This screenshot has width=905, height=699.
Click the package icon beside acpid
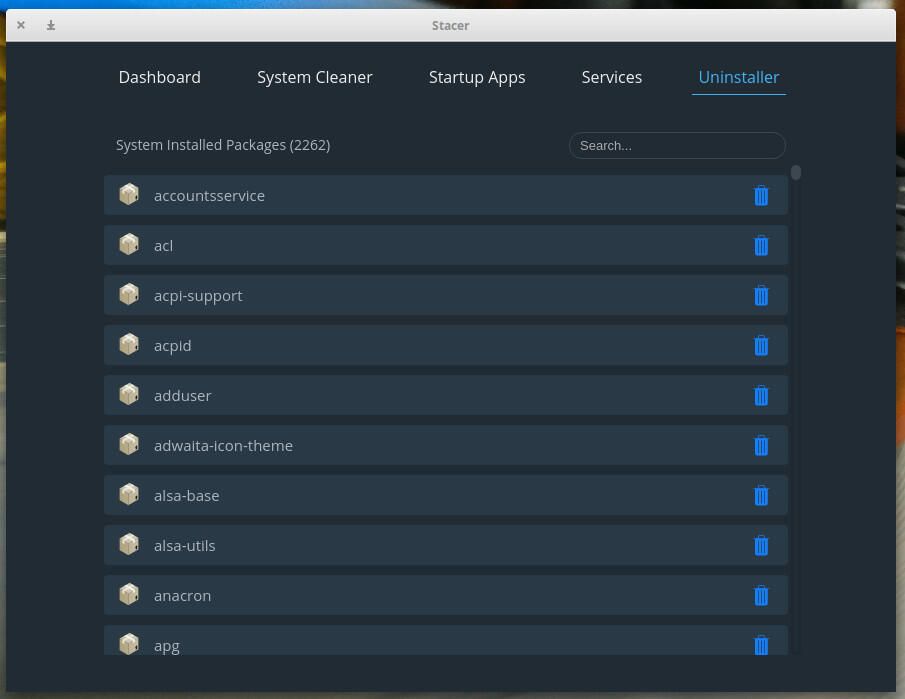129,345
